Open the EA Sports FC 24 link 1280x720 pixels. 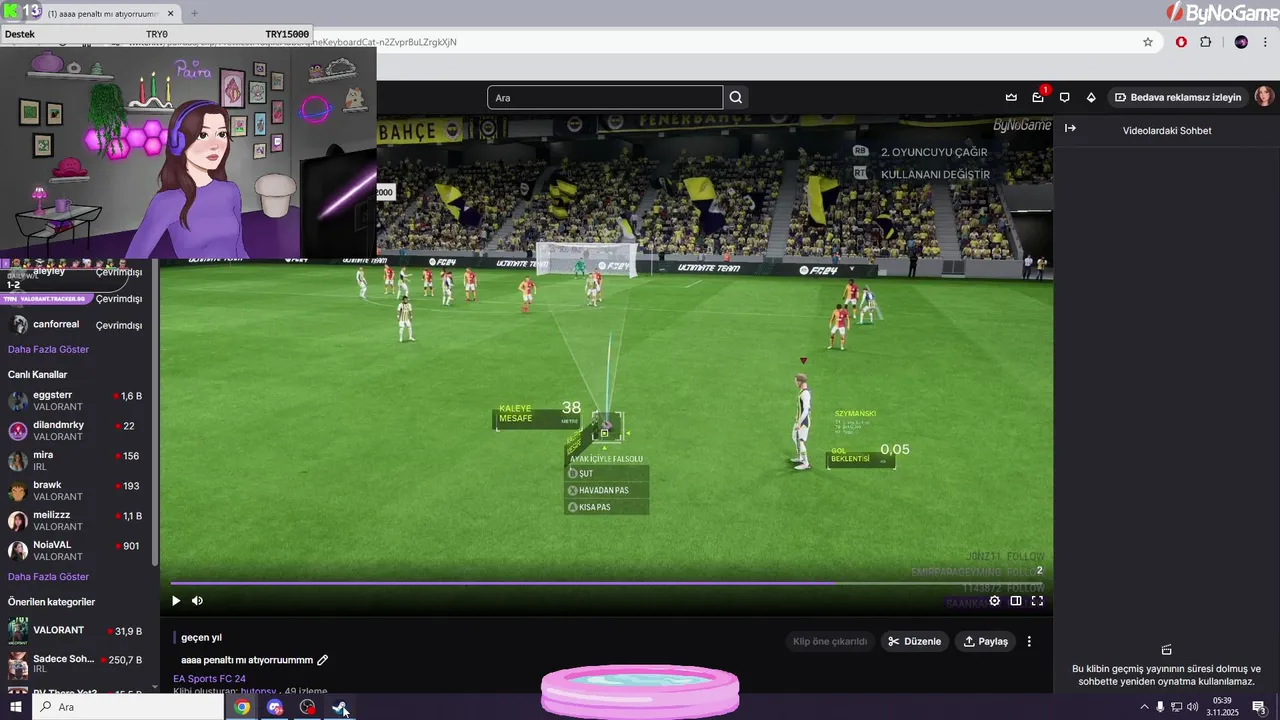[209, 679]
